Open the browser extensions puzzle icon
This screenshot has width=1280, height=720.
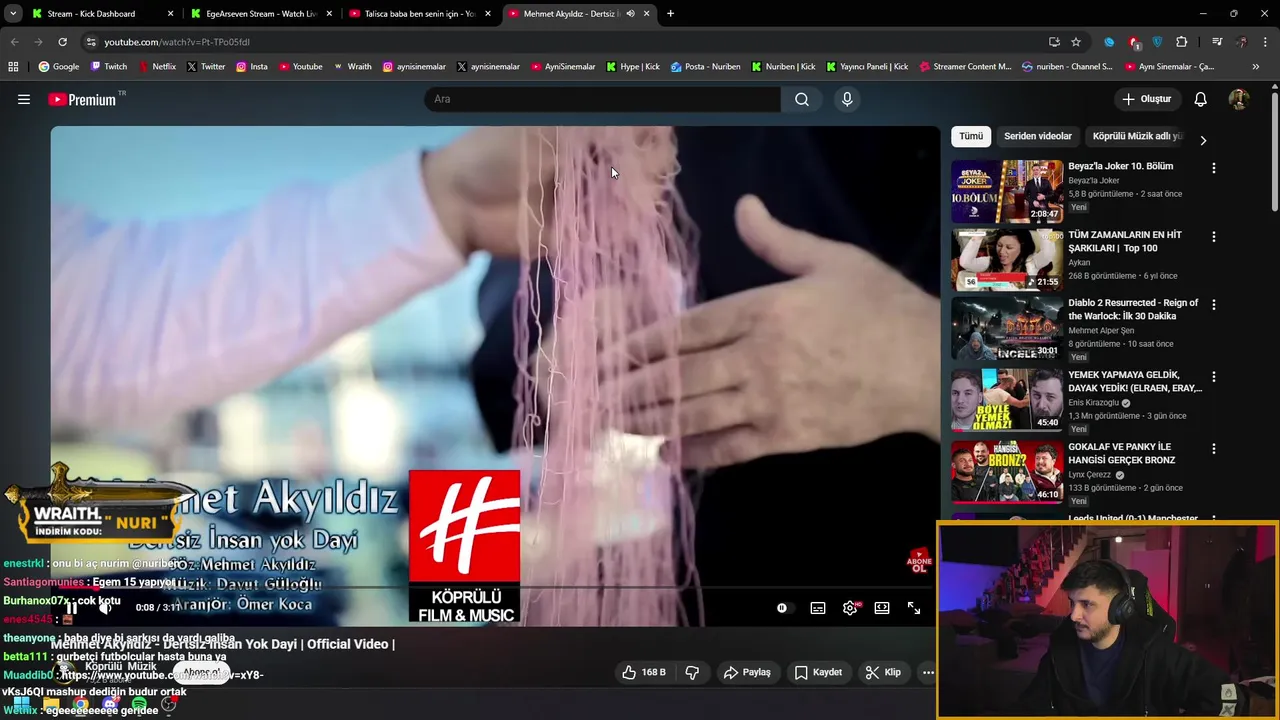[1182, 42]
